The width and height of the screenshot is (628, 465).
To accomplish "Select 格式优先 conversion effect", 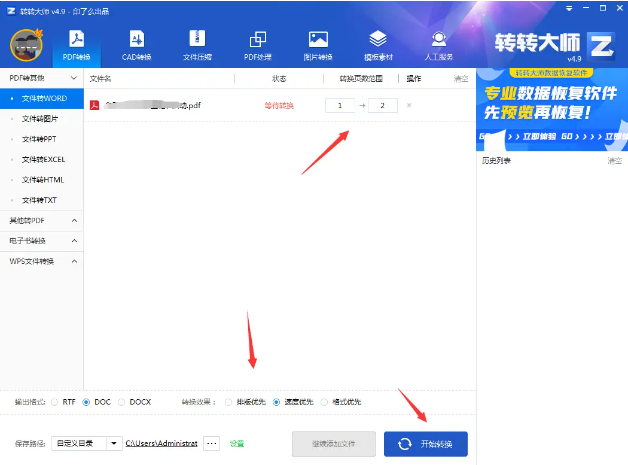I will [x=324, y=402].
